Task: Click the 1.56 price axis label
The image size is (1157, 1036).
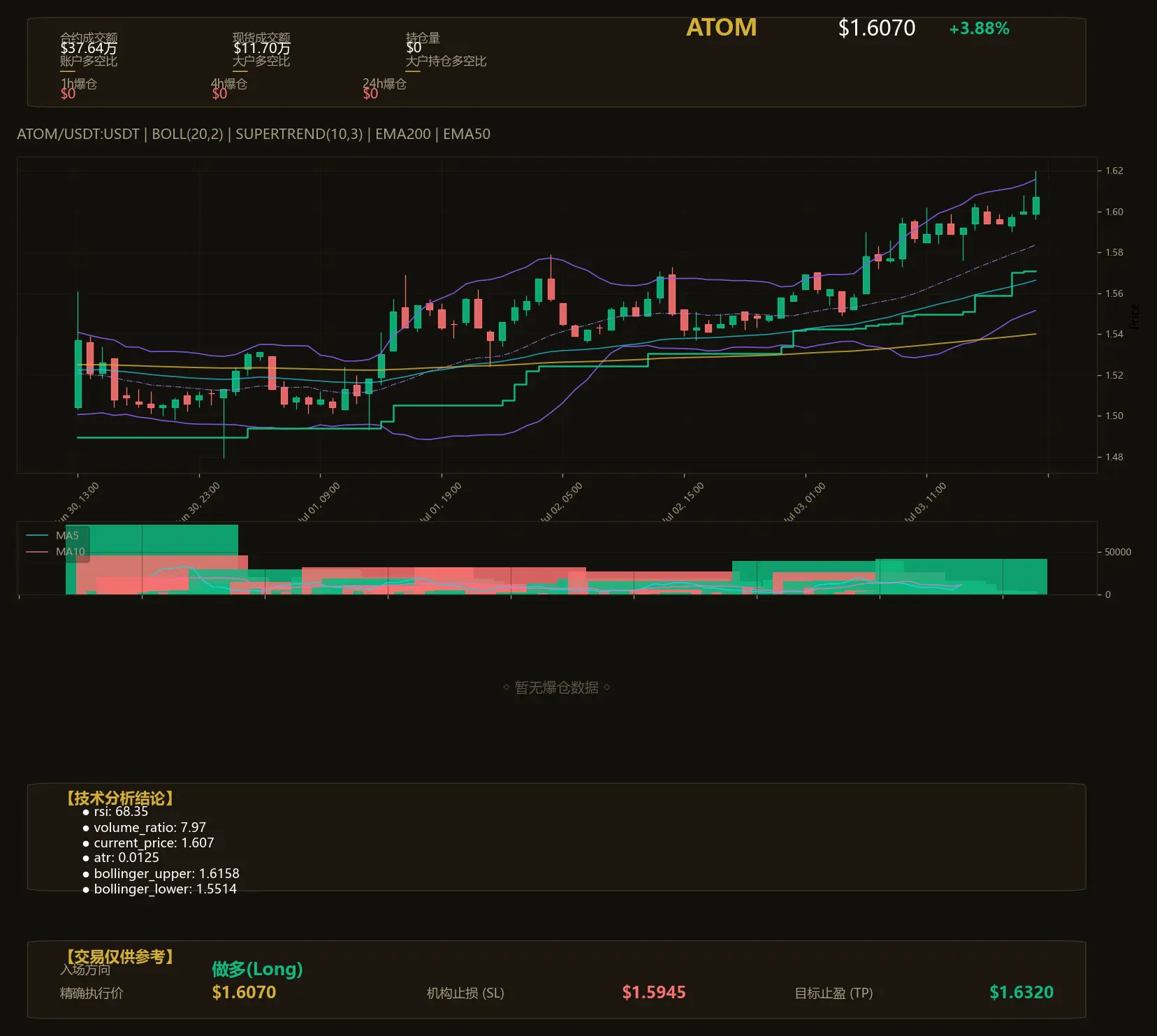Action: pyautogui.click(x=1114, y=293)
